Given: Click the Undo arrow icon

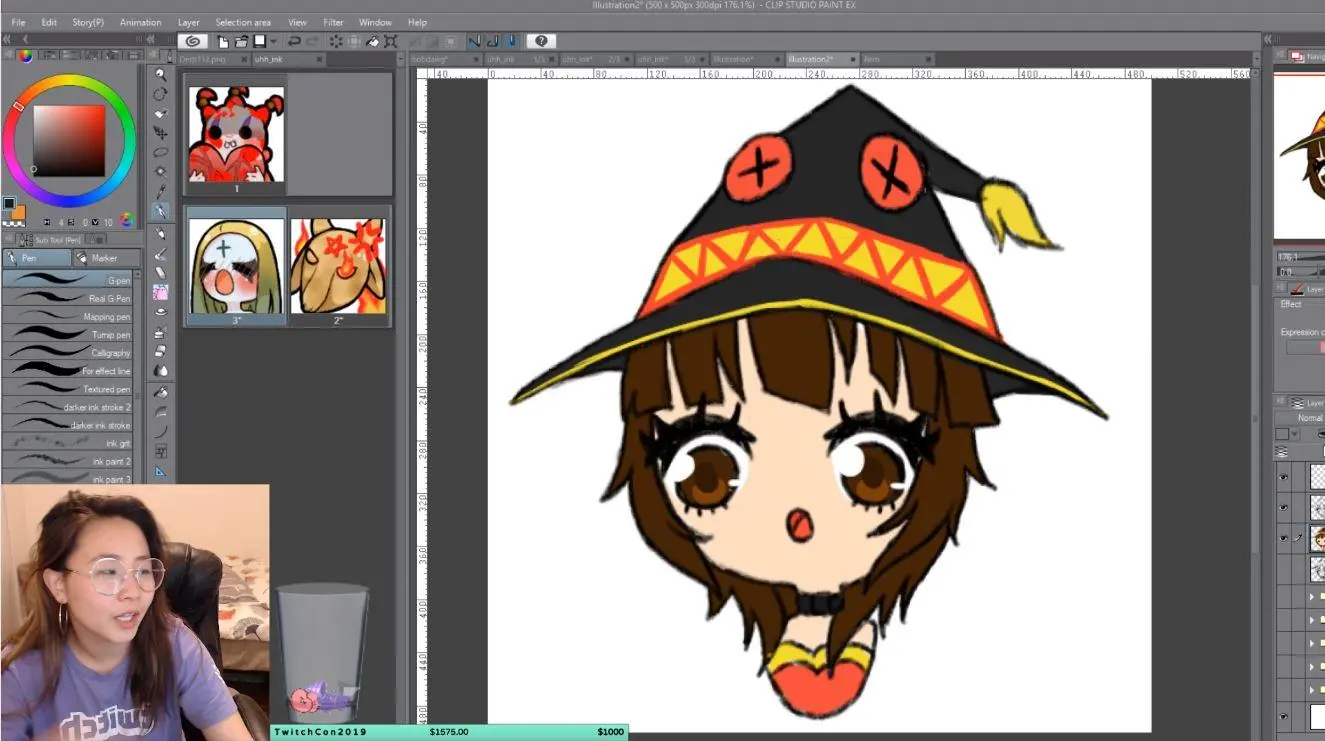Looking at the screenshot, I should pos(293,41).
